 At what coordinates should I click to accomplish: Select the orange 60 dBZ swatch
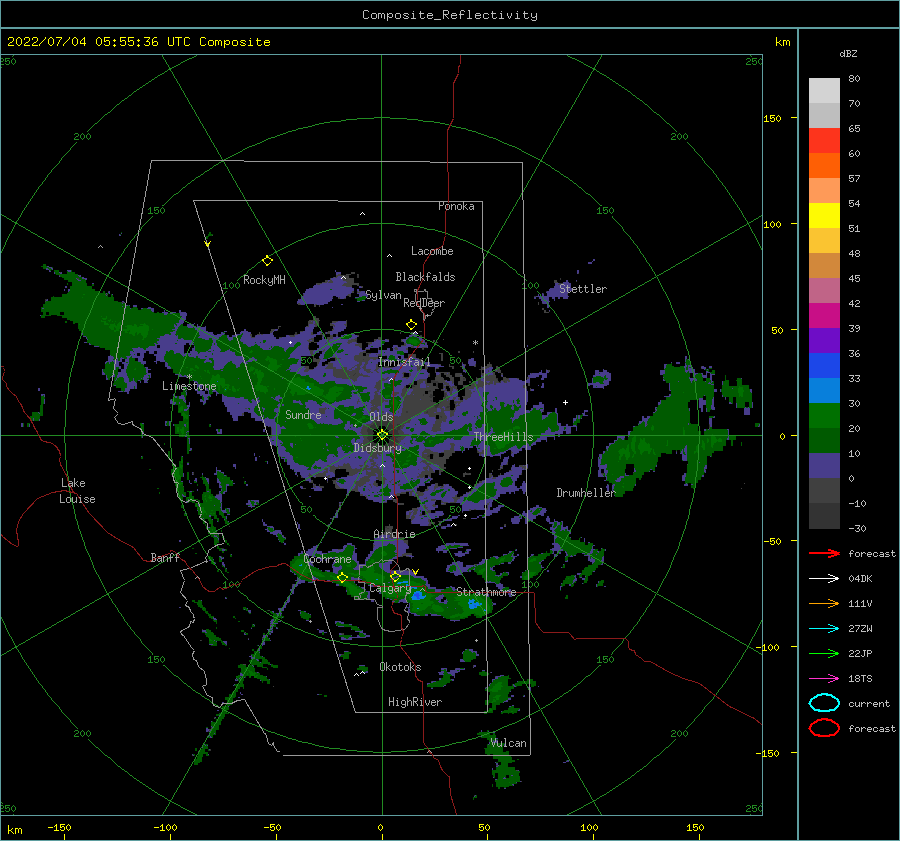(x=824, y=165)
